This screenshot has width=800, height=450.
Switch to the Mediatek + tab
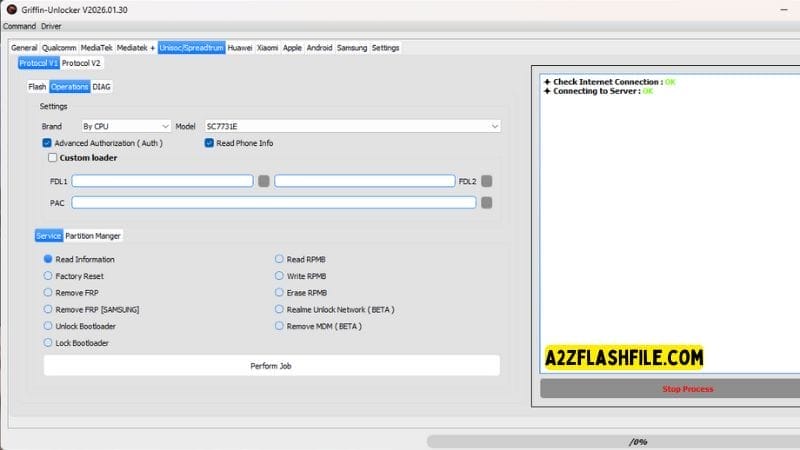pyautogui.click(x=136, y=47)
